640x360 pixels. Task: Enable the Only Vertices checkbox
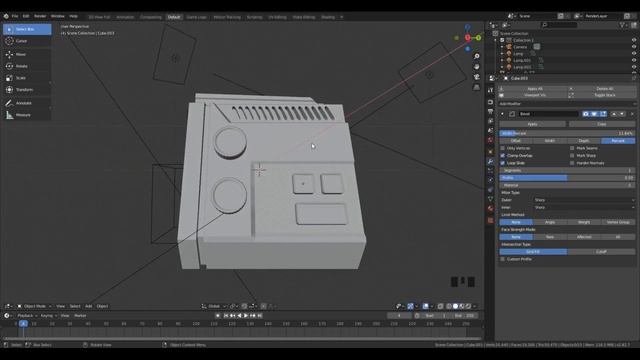pos(502,148)
